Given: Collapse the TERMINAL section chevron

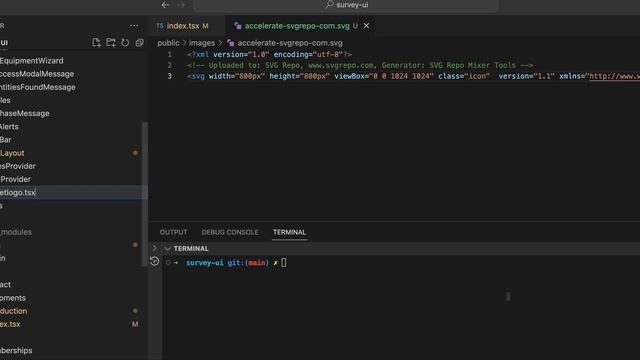Looking at the screenshot, I should pyautogui.click(x=167, y=249).
